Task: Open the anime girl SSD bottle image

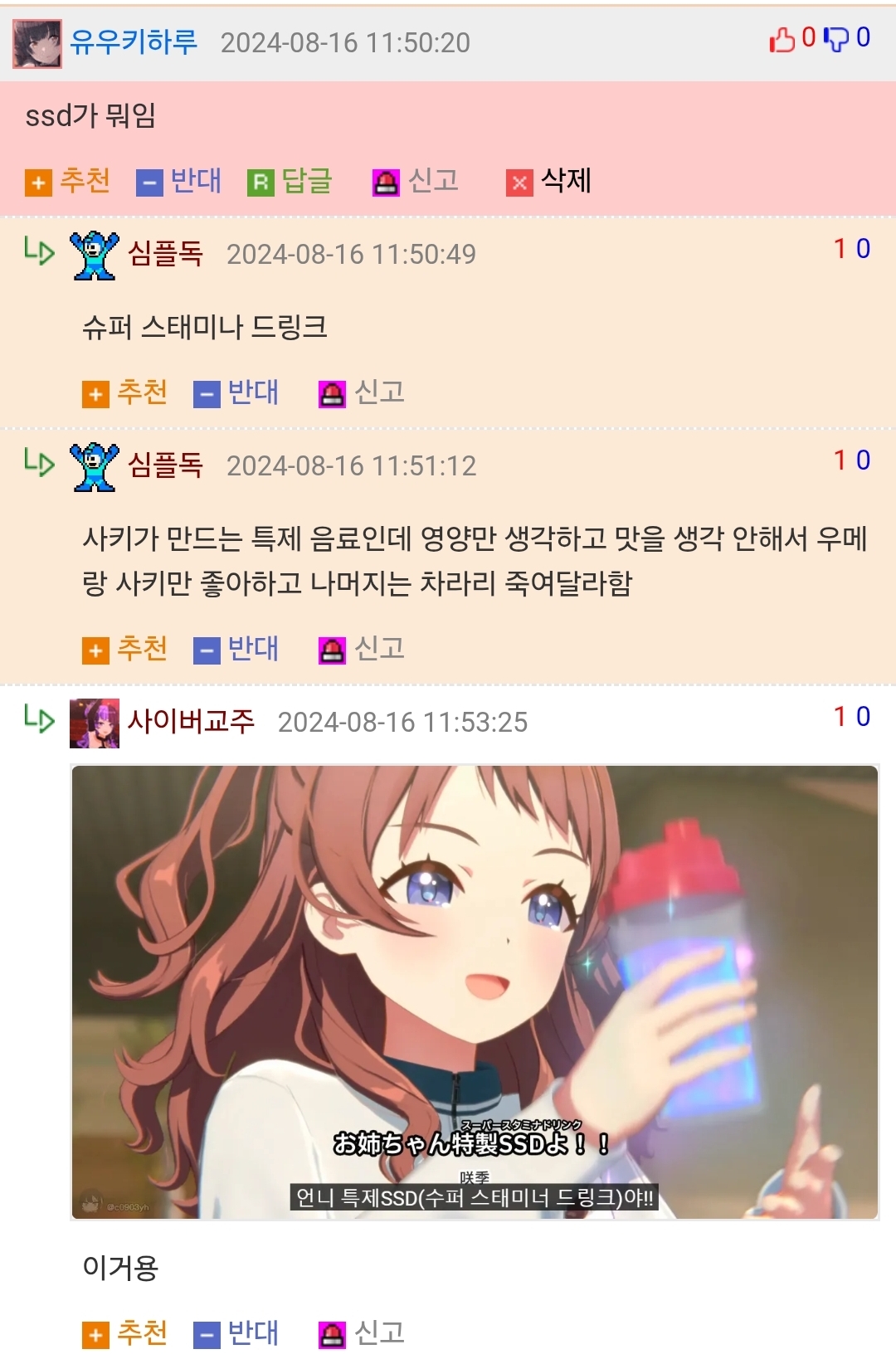Action: [x=475, y=992]
